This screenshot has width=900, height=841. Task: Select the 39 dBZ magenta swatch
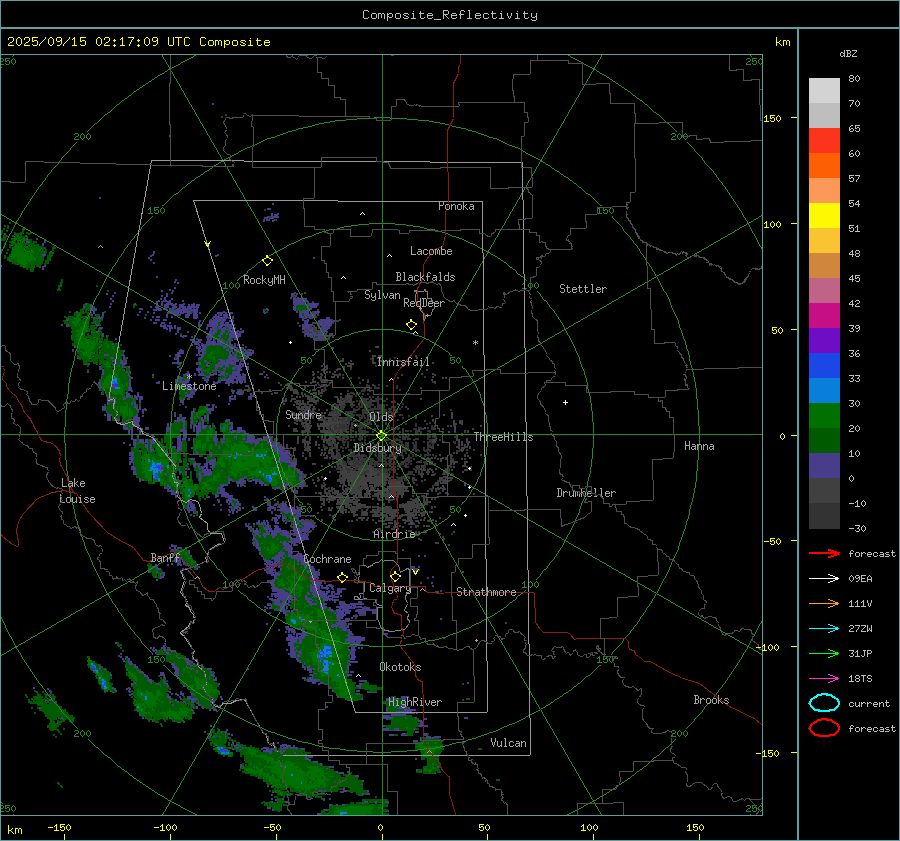tap(824, 315)
